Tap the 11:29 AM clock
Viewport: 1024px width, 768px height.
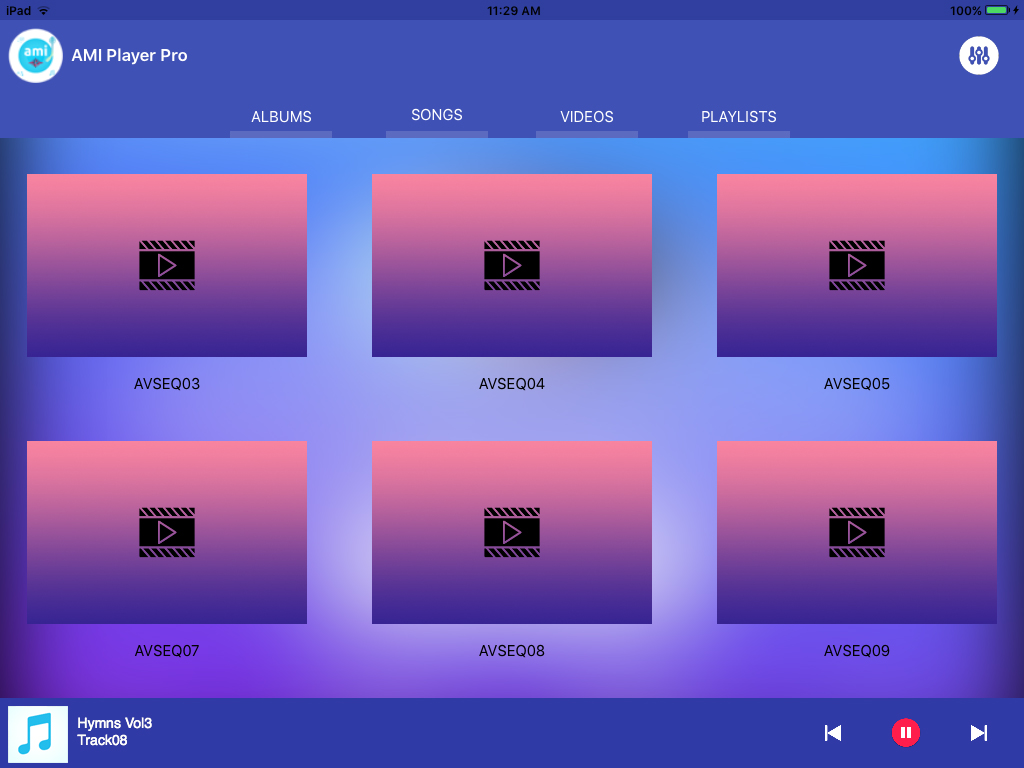point(514,10)
